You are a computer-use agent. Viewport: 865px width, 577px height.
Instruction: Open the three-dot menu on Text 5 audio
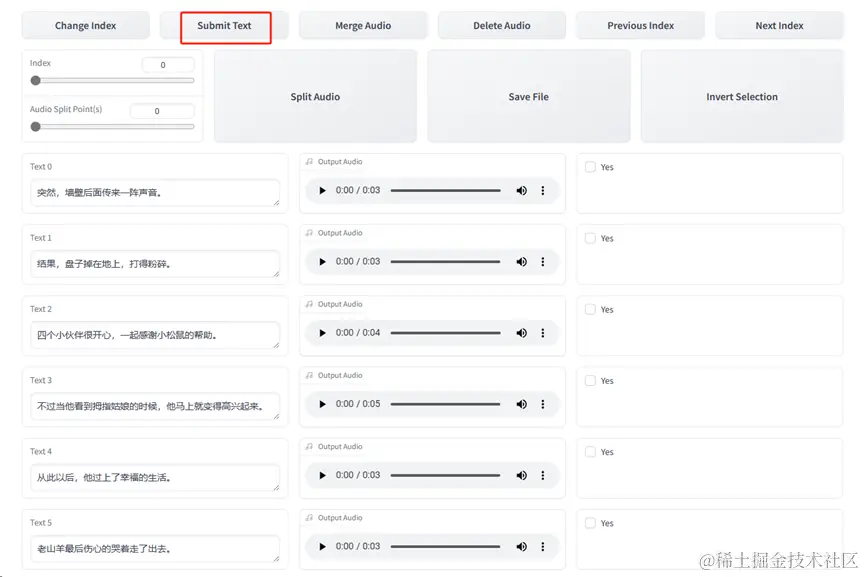(x=543, y=547)
